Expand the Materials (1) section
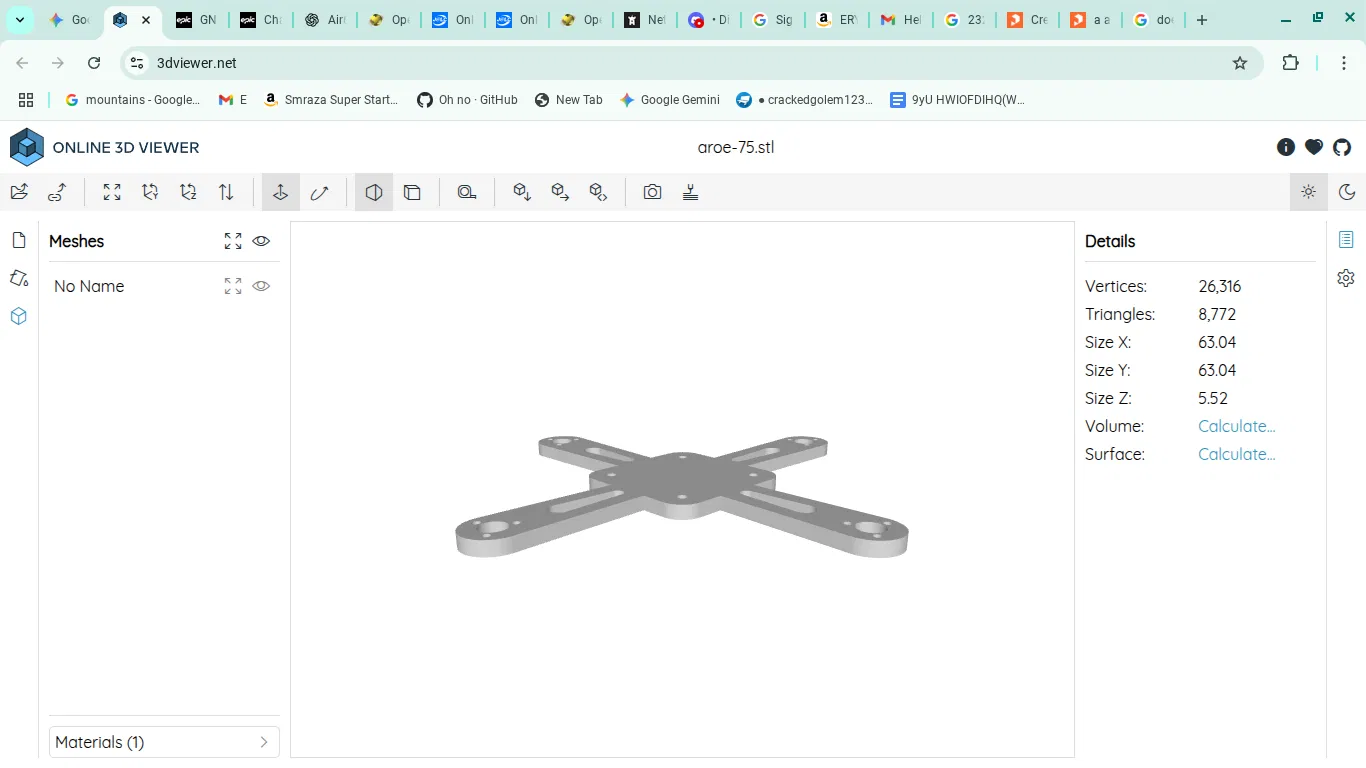This screenshot has width=1366, height=768. pyautogui.click(x=164, y=742)
